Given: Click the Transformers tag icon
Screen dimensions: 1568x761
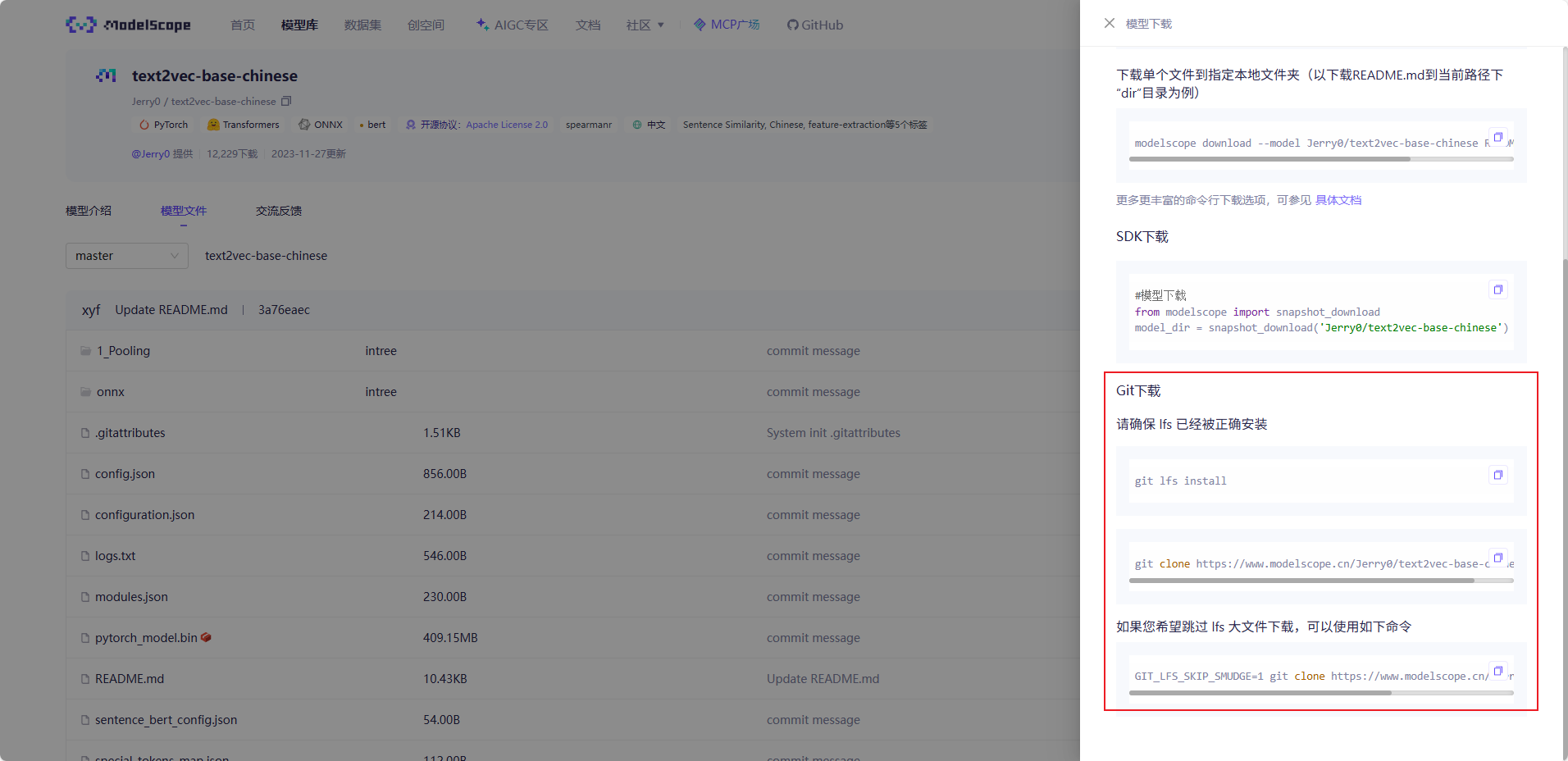Looking at the screenshot, I should pyautogui.click(x=213, y=125).
